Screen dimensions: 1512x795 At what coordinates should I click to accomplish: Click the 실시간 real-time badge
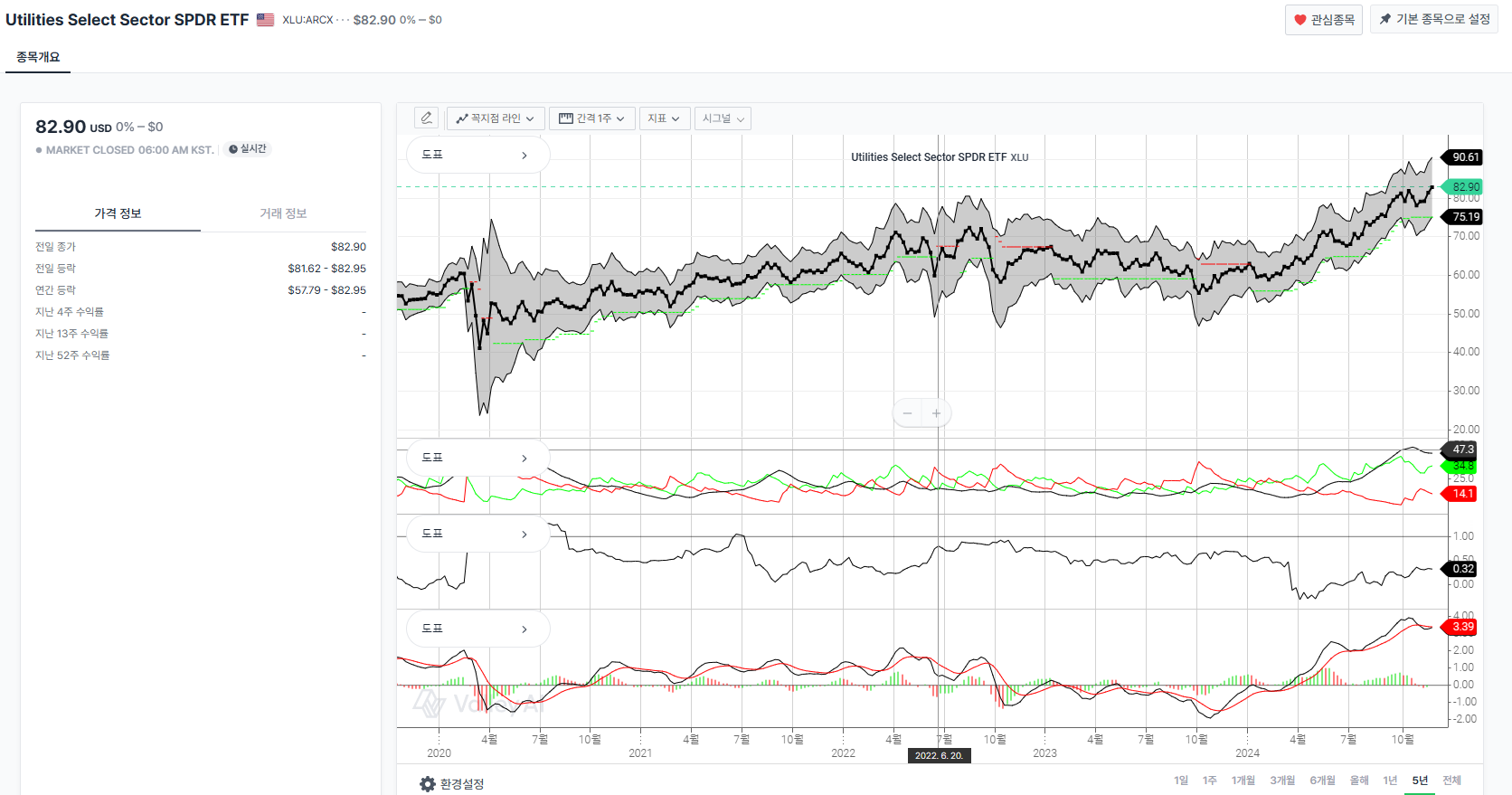click(248, 149)
